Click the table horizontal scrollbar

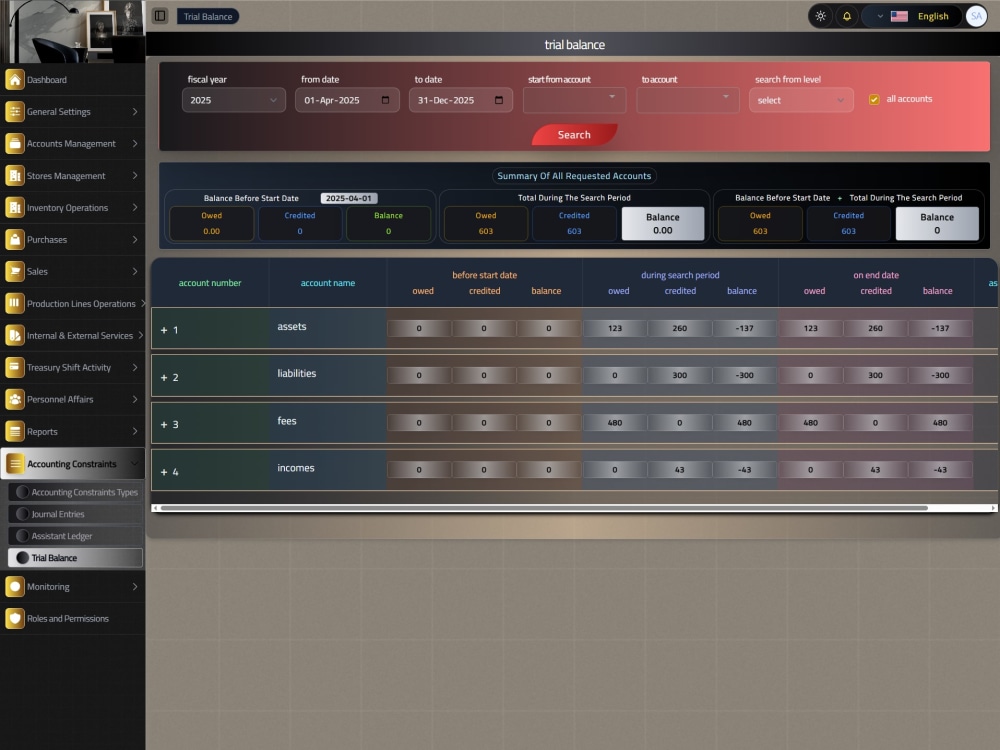pos(544,508)
